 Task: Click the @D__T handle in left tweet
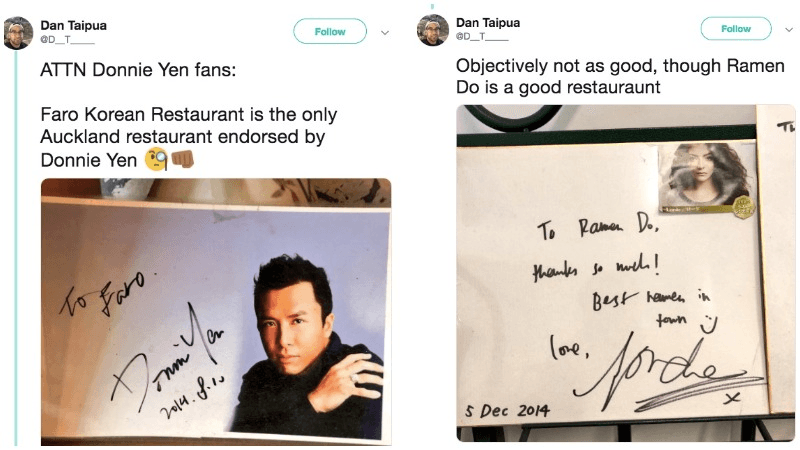tap(67, 41)
